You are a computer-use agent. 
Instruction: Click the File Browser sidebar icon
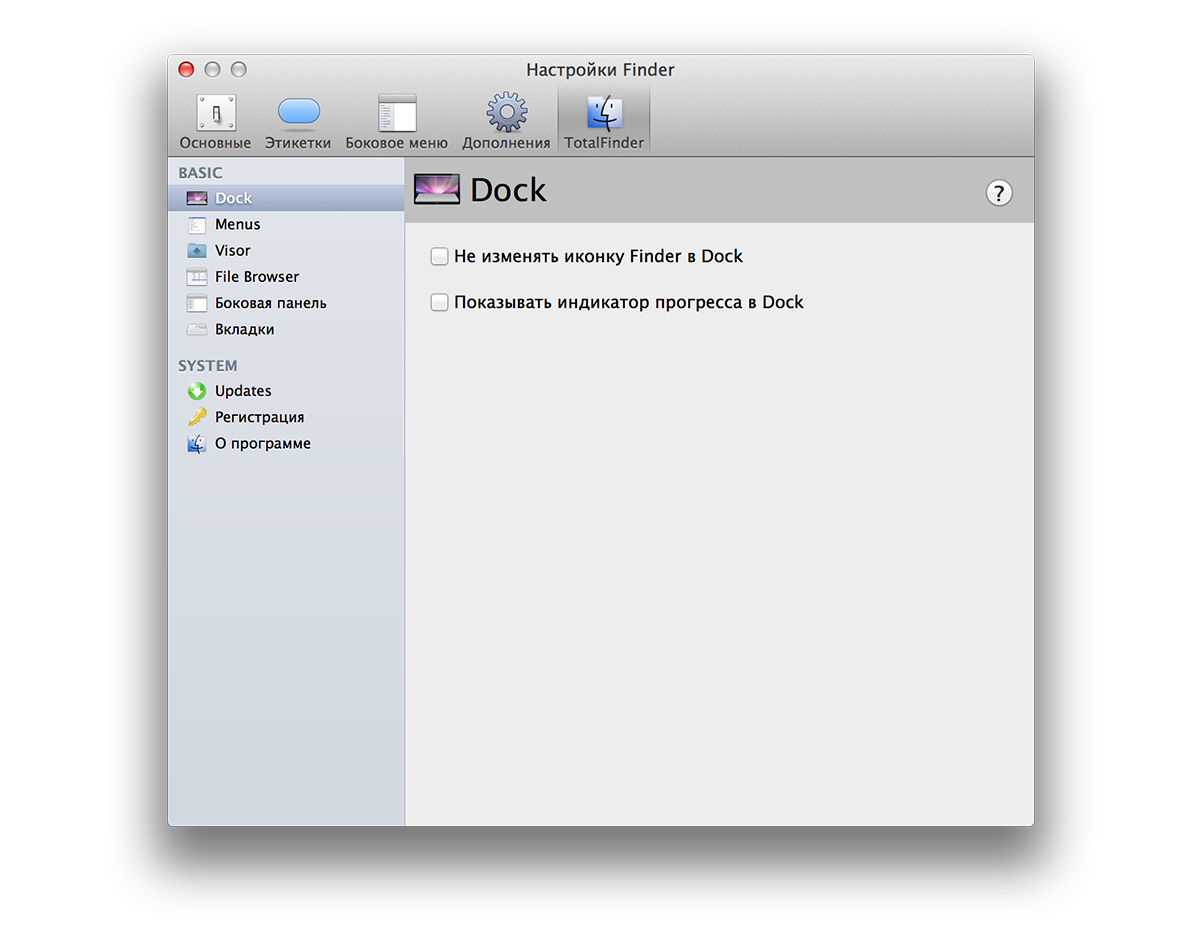click(197, 277)
